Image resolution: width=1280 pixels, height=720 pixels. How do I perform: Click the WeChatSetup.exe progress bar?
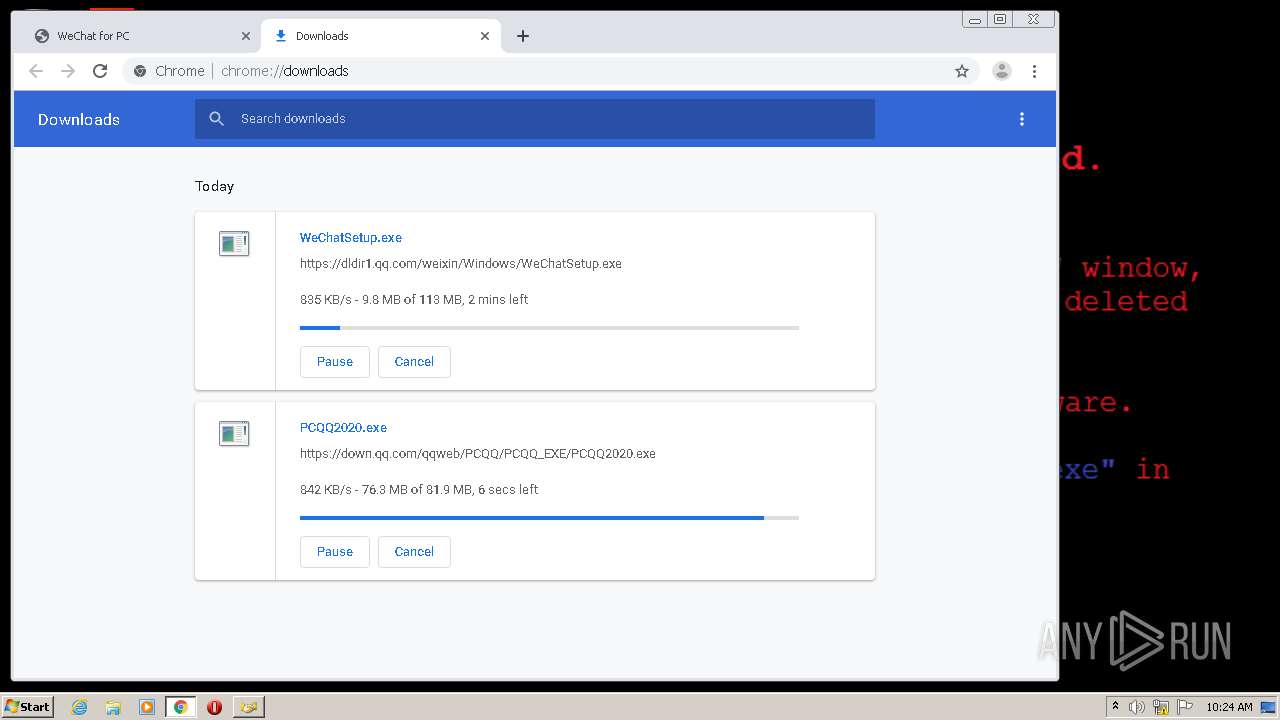click(x=549, y=328)
